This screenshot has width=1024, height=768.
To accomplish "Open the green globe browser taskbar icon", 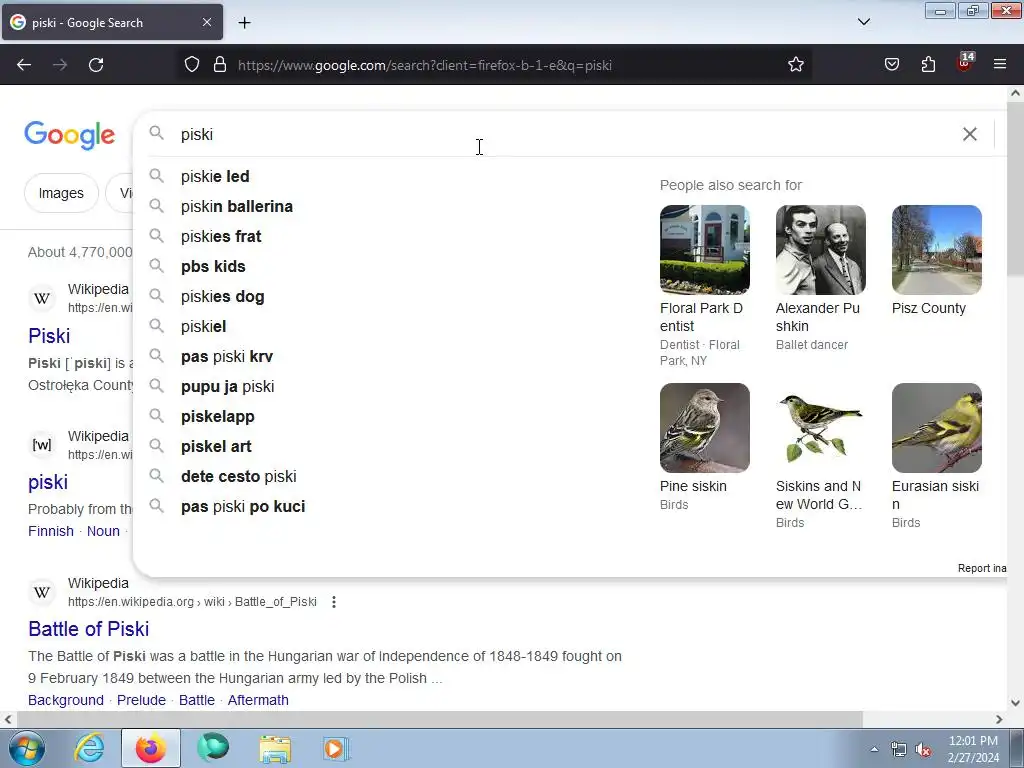I will click(x=213, y=748).
